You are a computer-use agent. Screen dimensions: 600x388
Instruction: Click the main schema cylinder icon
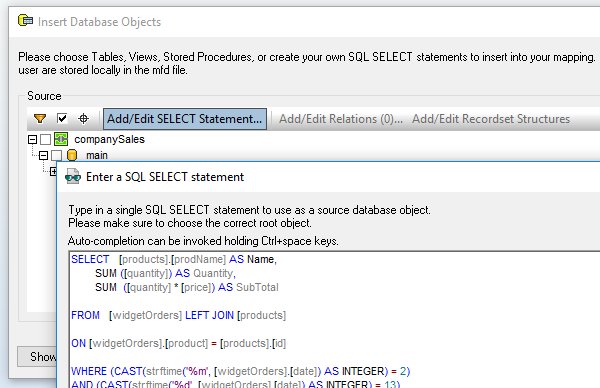point(72,155)
